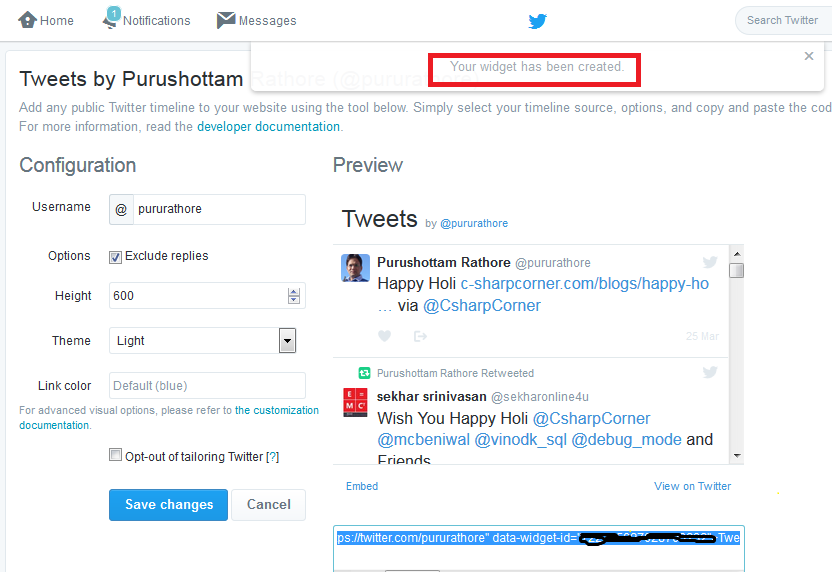Enable Opt-out of tailoring Twitter checkbox
Image resolution: width=832 pixels, height=572 pixels.
(115, 455)
